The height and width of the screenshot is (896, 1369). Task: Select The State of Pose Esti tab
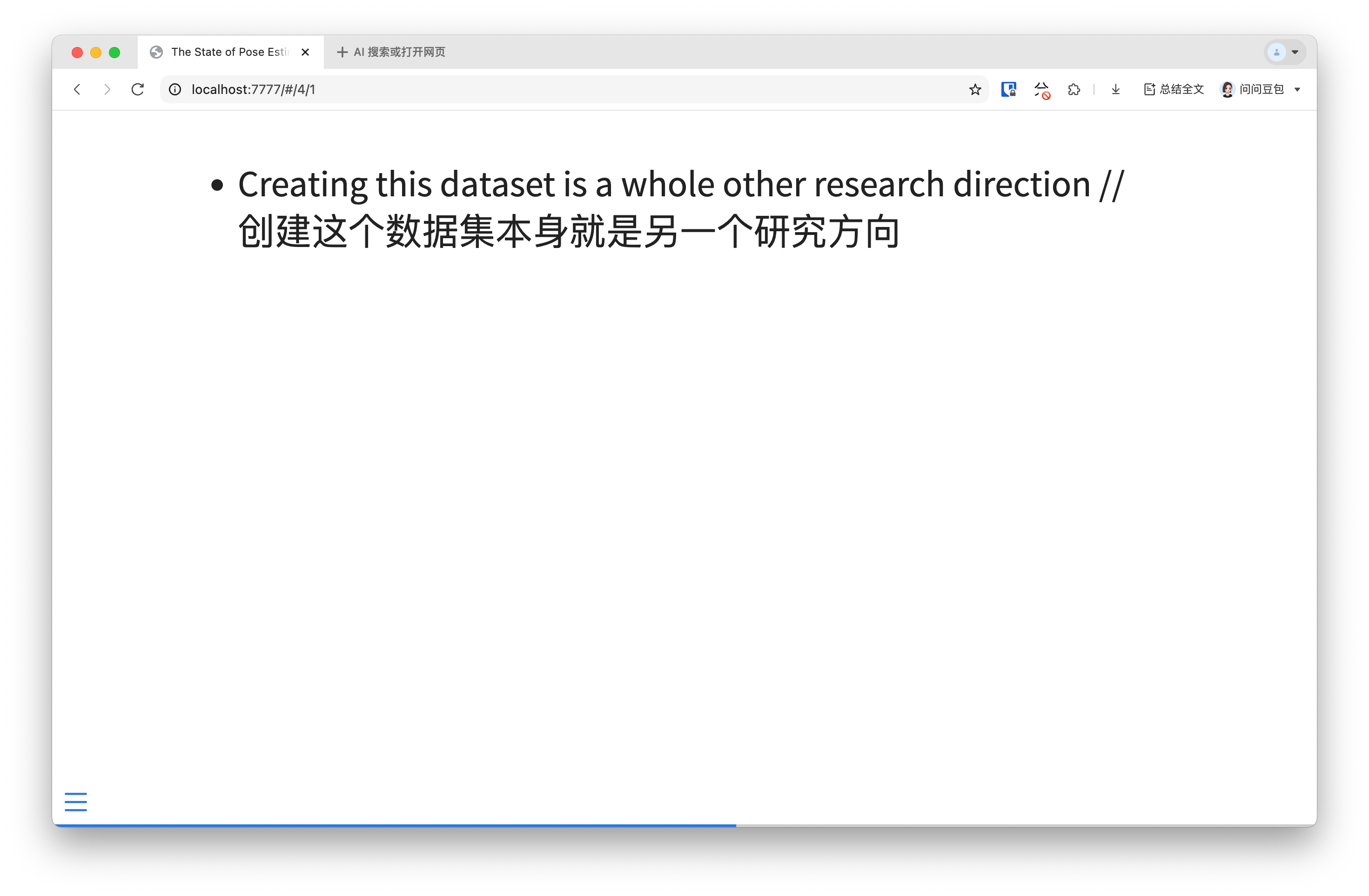(x=230, y=52)
